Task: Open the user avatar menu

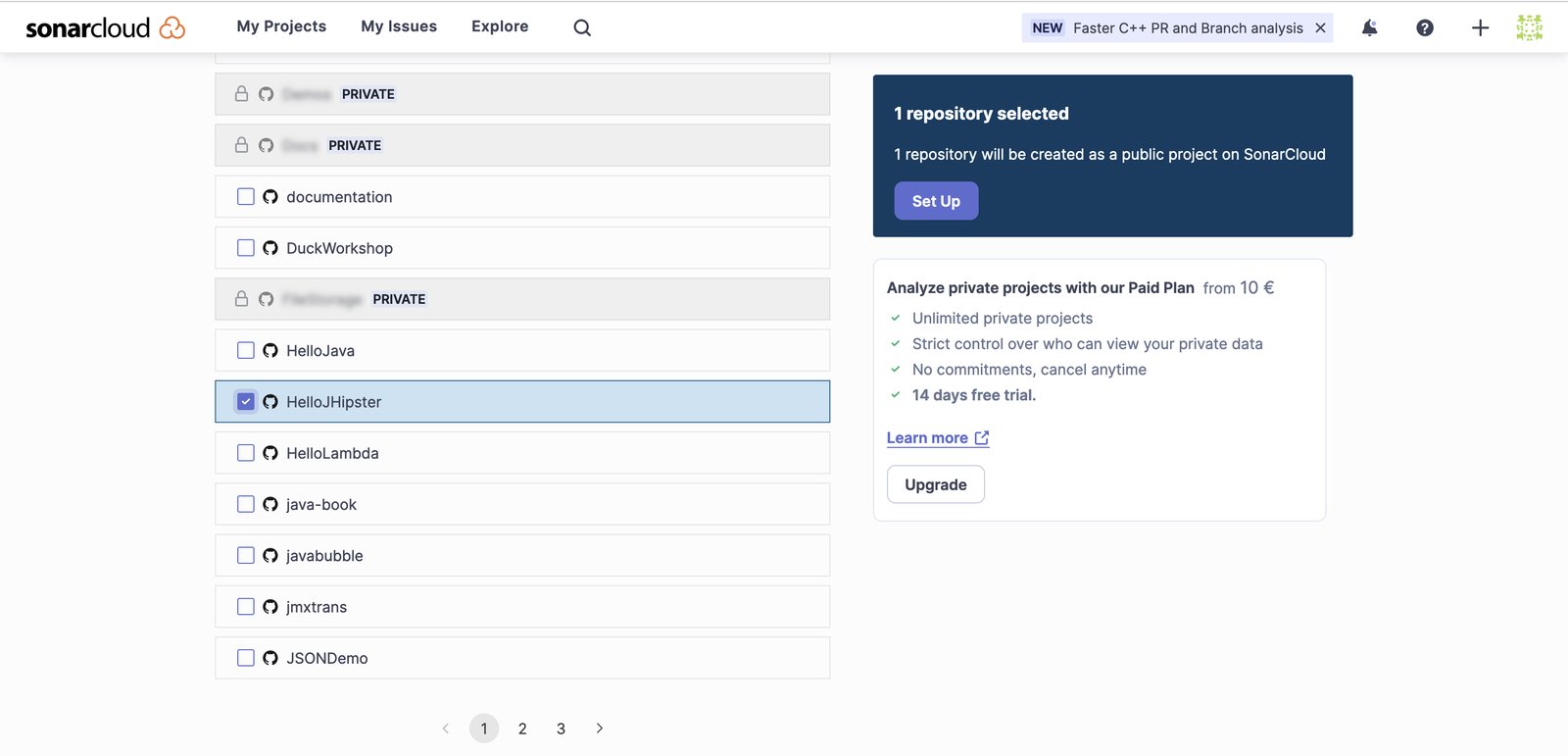Action: [x=1529, y=27]
